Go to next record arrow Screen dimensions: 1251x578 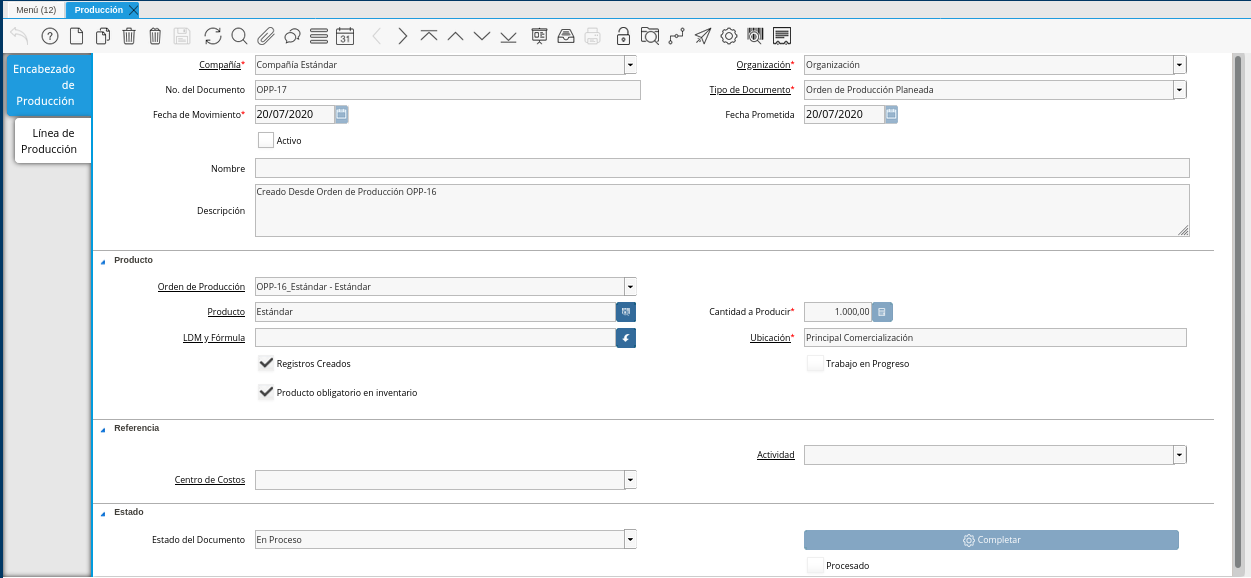pyautogui.click(x=403, y=36)
